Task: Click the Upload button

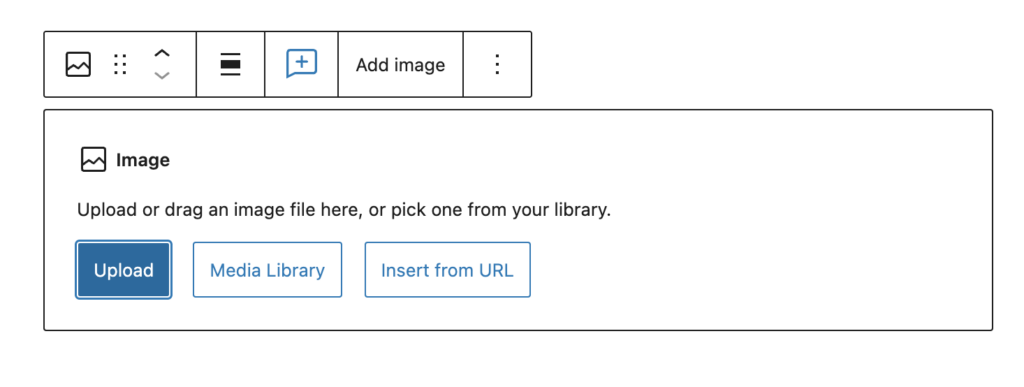Action: click(x=123, y=270)
